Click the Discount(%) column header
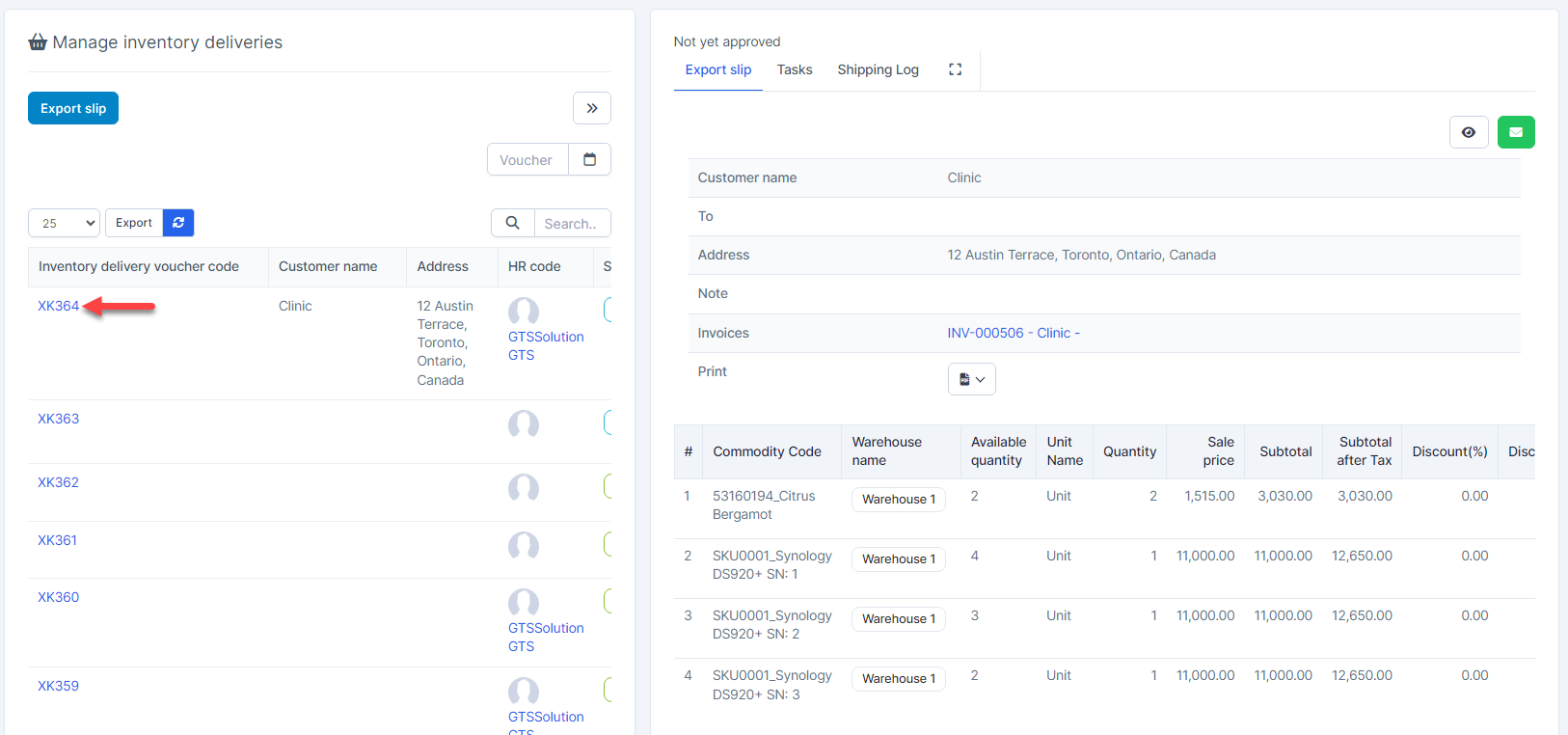The image size is (1568, 735). pyautogui.click(x=1449, y=451)
